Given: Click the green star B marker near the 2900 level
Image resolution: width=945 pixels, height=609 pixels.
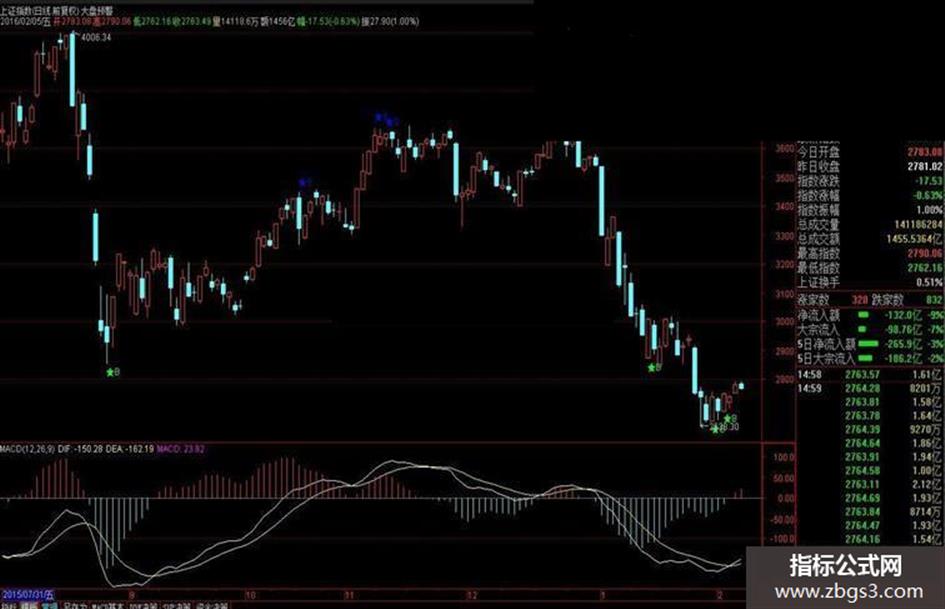Looking at the screenshot, I should tap(655, 367).
